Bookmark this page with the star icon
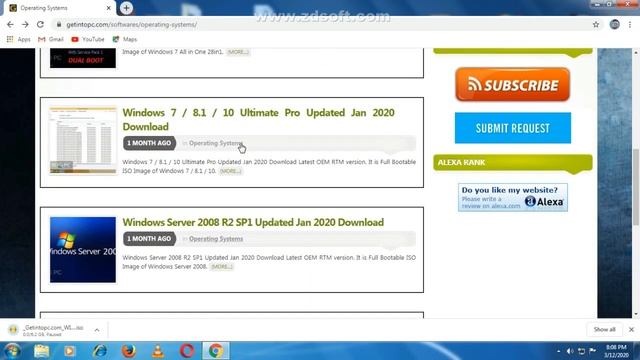The image size is (640, 360). 596,24
